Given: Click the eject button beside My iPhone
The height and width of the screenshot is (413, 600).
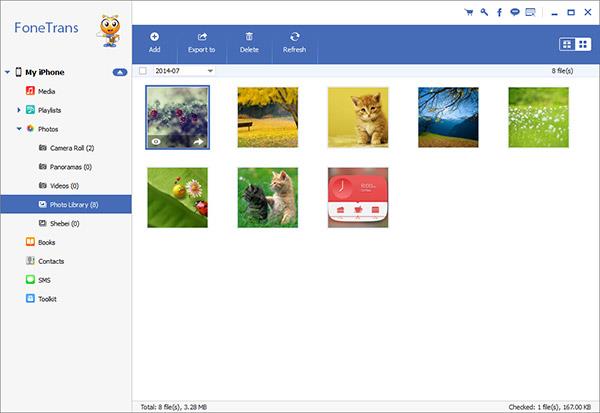Looking at the screenshot, I should (x=119, y=72).
